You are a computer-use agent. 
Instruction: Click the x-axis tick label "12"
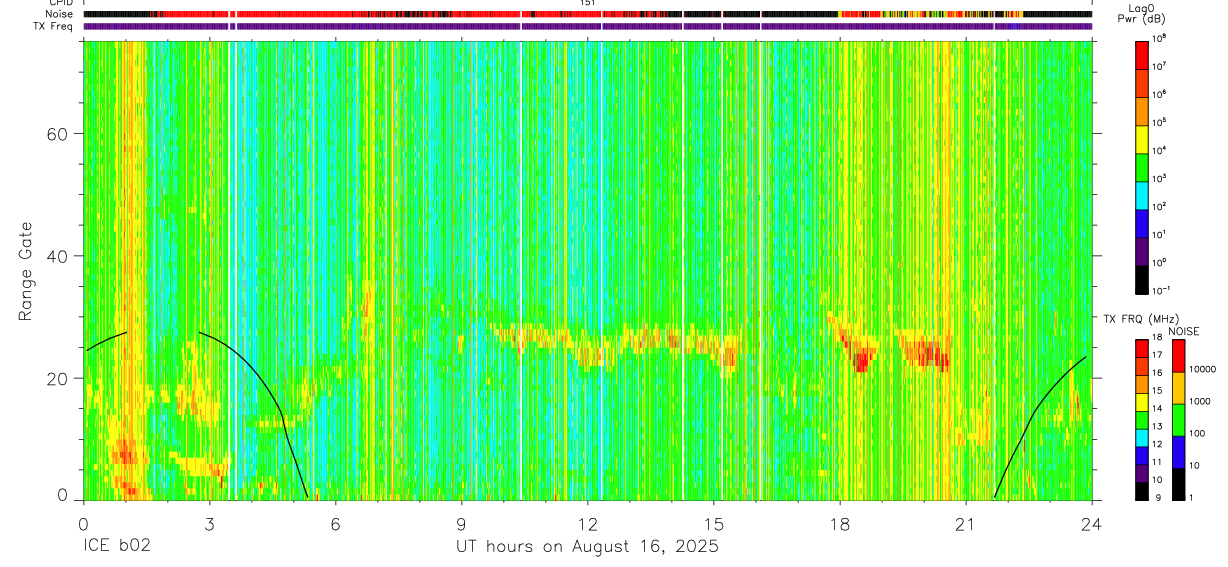pyautogui.click(x=588, y=523)
